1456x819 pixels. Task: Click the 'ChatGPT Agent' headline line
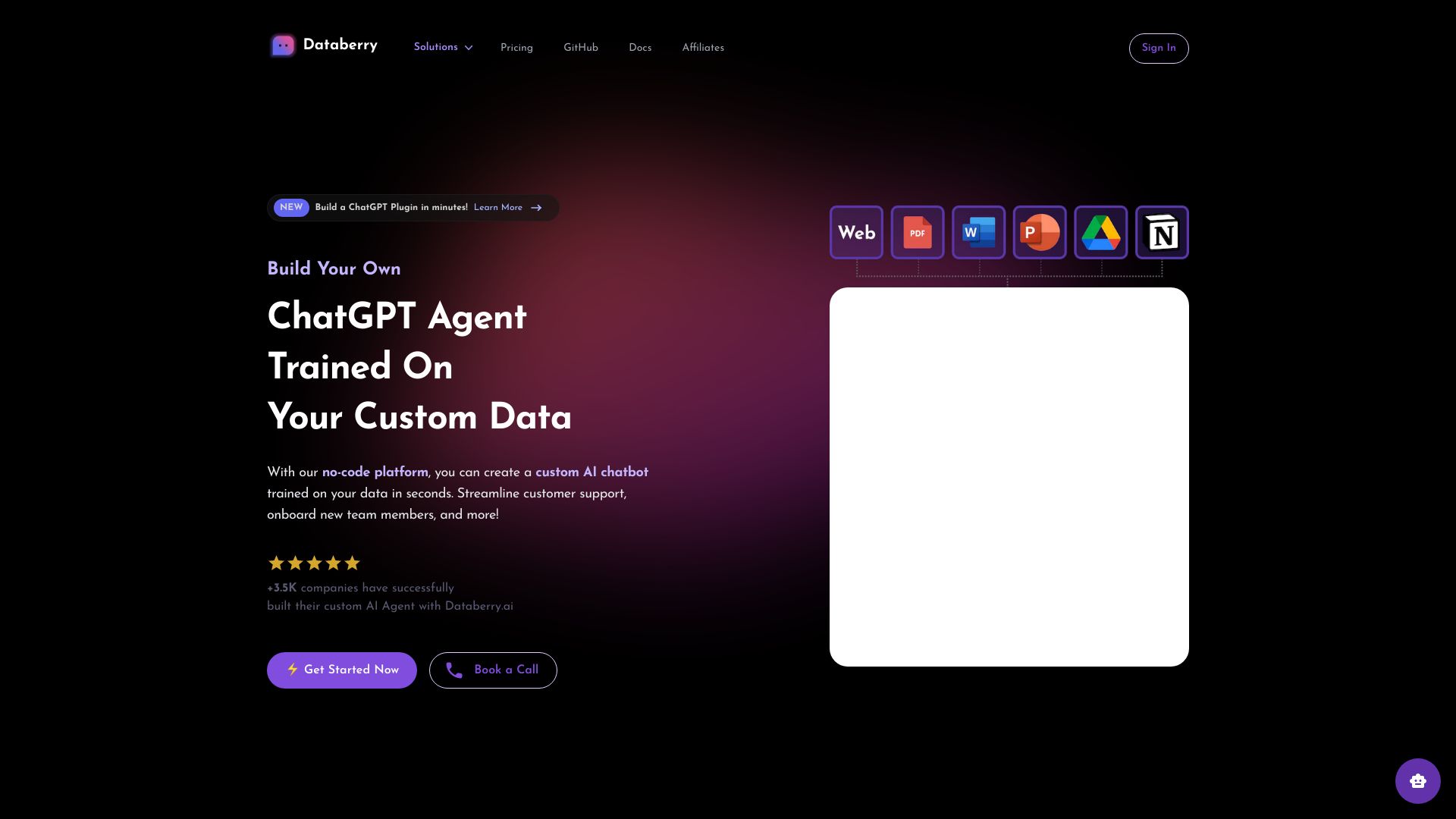pyautogui.click(x=397, y=316)
